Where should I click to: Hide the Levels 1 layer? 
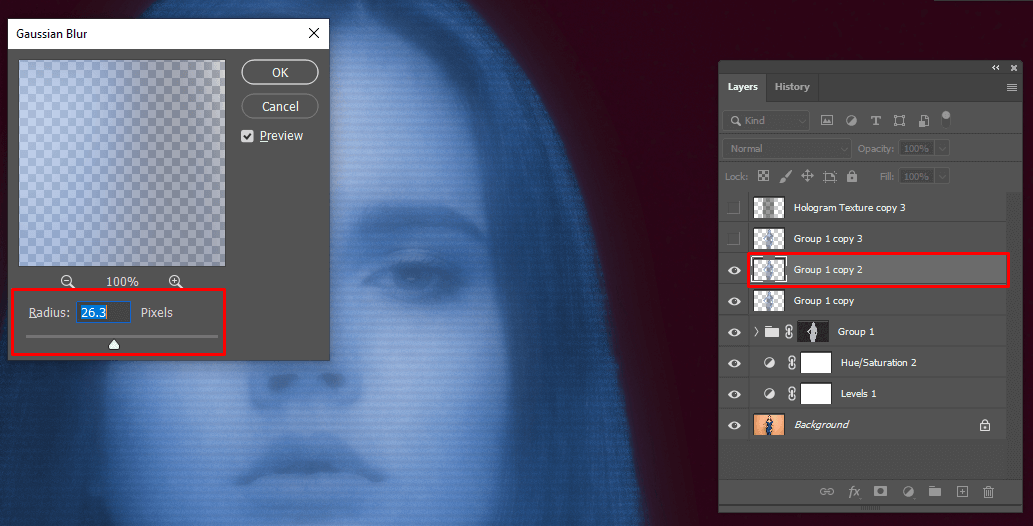click(x=734, y=394)
